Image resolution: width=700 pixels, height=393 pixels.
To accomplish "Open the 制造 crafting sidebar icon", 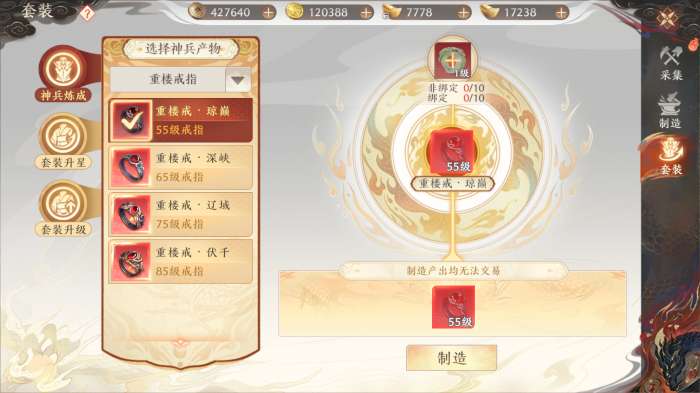I will tap(671, 110).
